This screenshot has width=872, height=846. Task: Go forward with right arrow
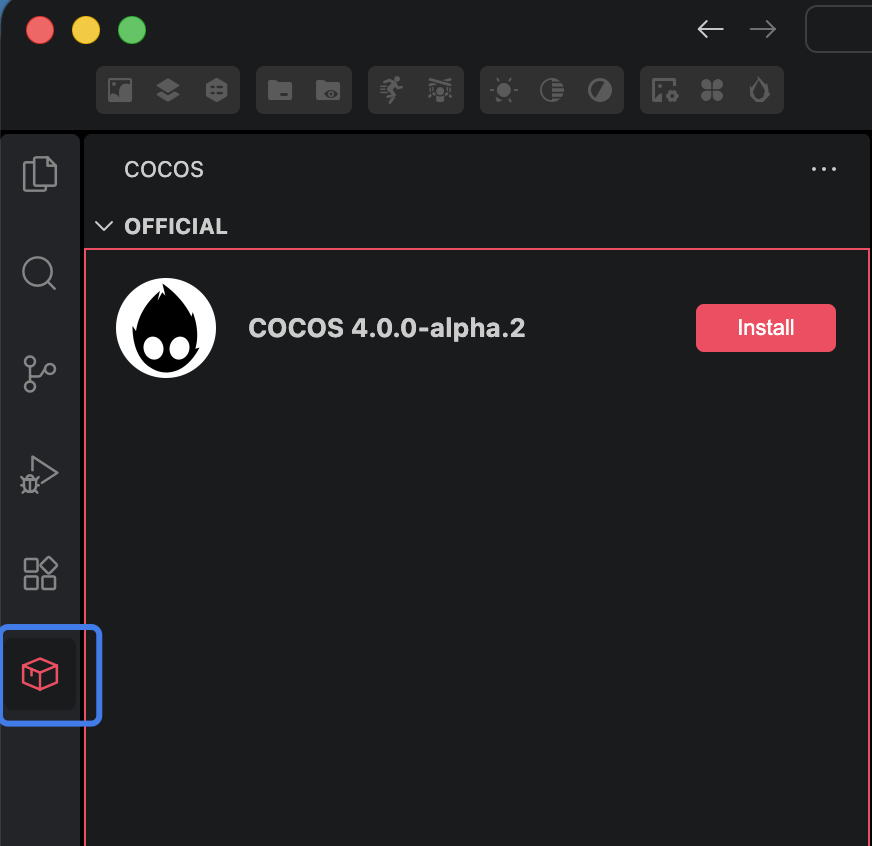[x=763, y=29]
